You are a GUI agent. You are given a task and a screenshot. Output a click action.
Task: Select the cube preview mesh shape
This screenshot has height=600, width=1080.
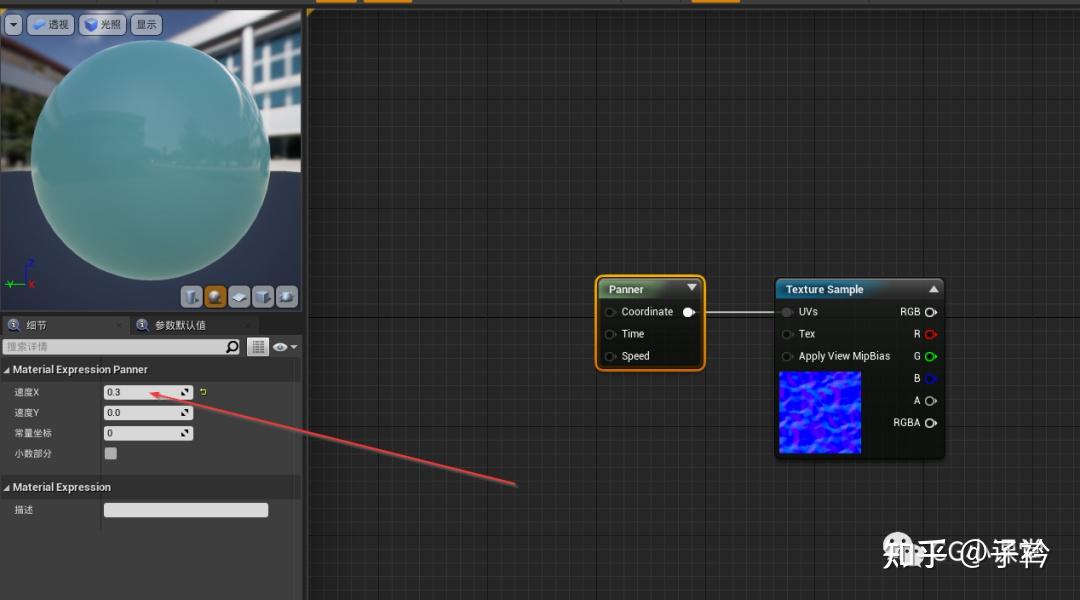click(x=262, y=296)
